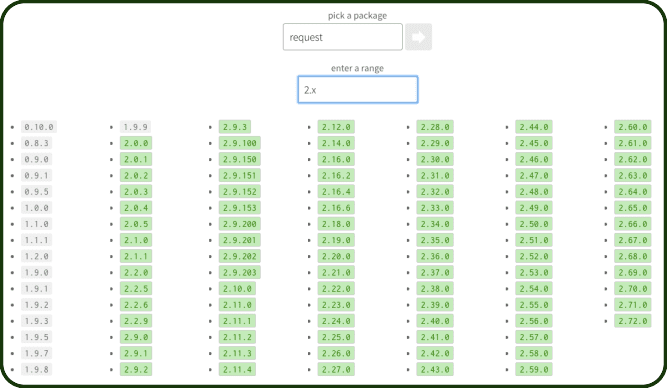Select version 2.0.0
667x388 pixels.
click(x=136, y=143)
